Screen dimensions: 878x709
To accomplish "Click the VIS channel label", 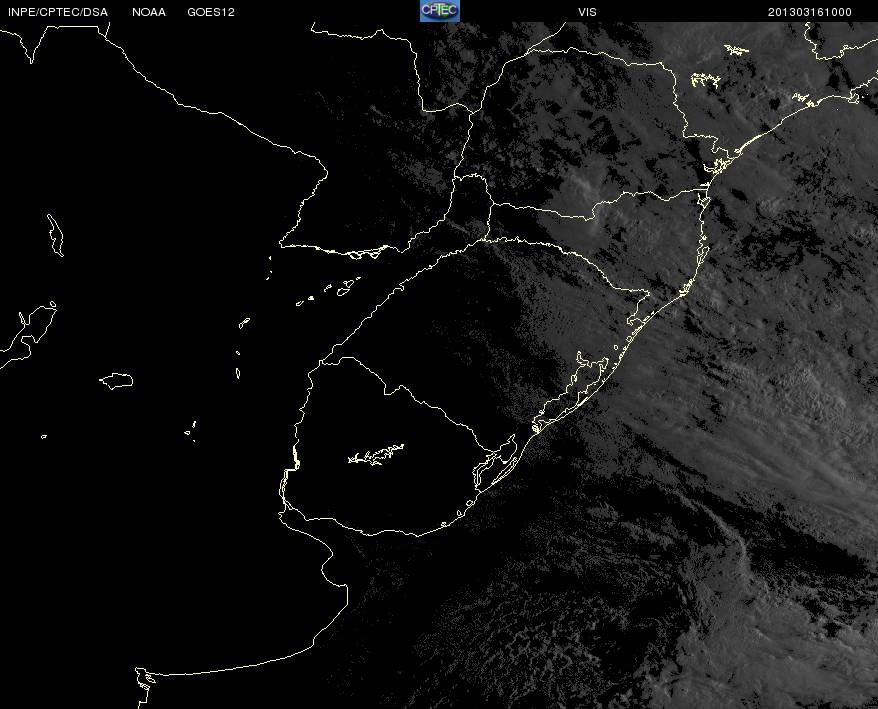I will (x=587, y=12).
